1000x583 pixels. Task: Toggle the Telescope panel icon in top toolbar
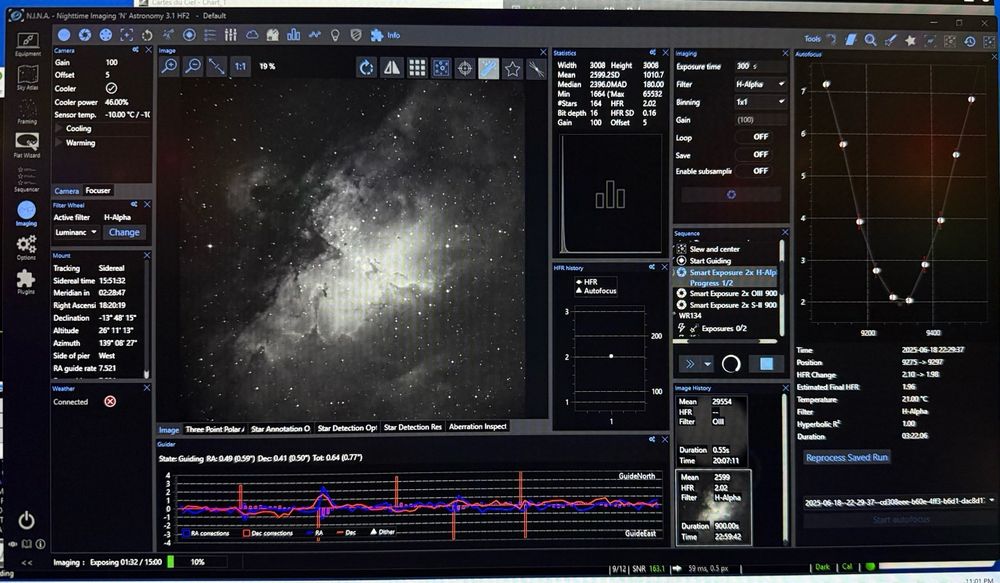168,35
